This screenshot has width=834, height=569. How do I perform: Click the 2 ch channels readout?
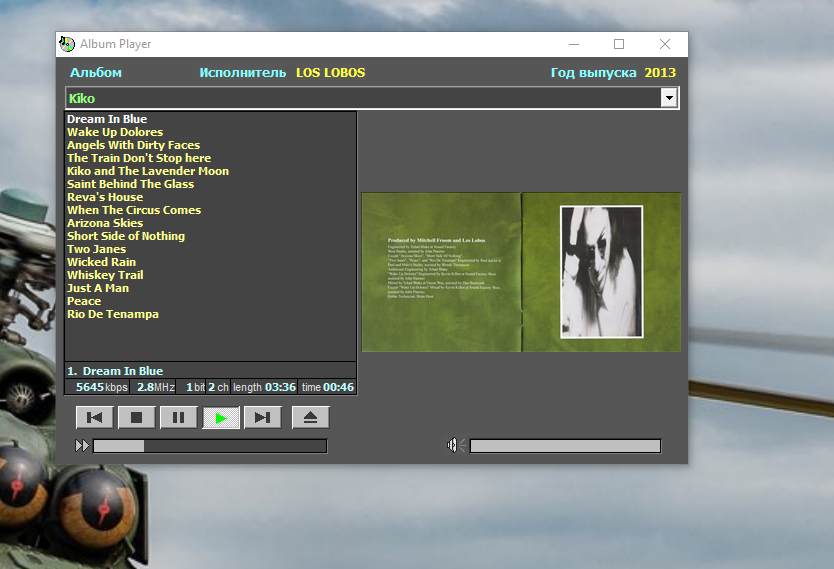click(x=218, y=387)
